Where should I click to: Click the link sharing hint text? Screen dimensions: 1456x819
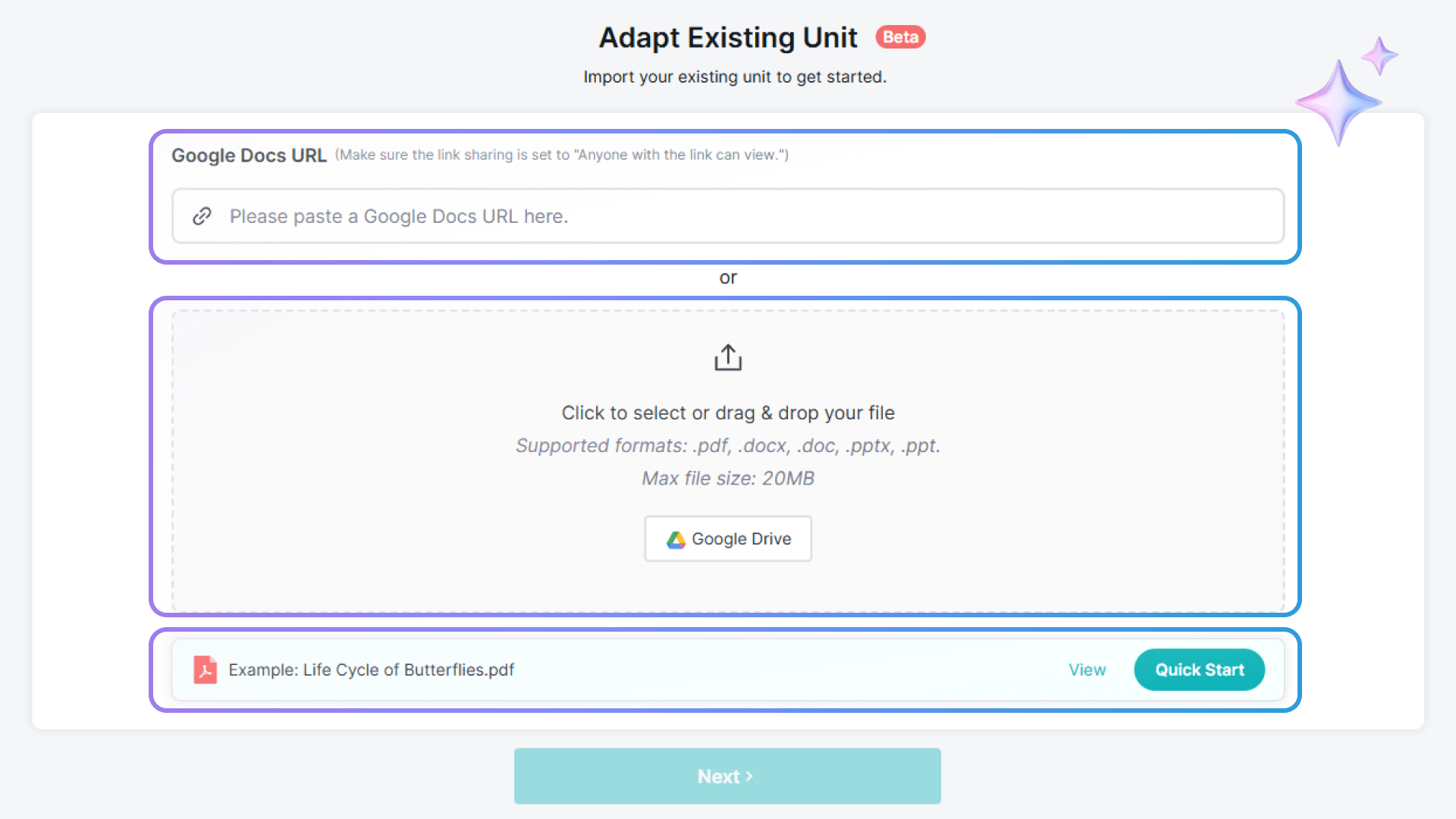(x=562, y=155)
